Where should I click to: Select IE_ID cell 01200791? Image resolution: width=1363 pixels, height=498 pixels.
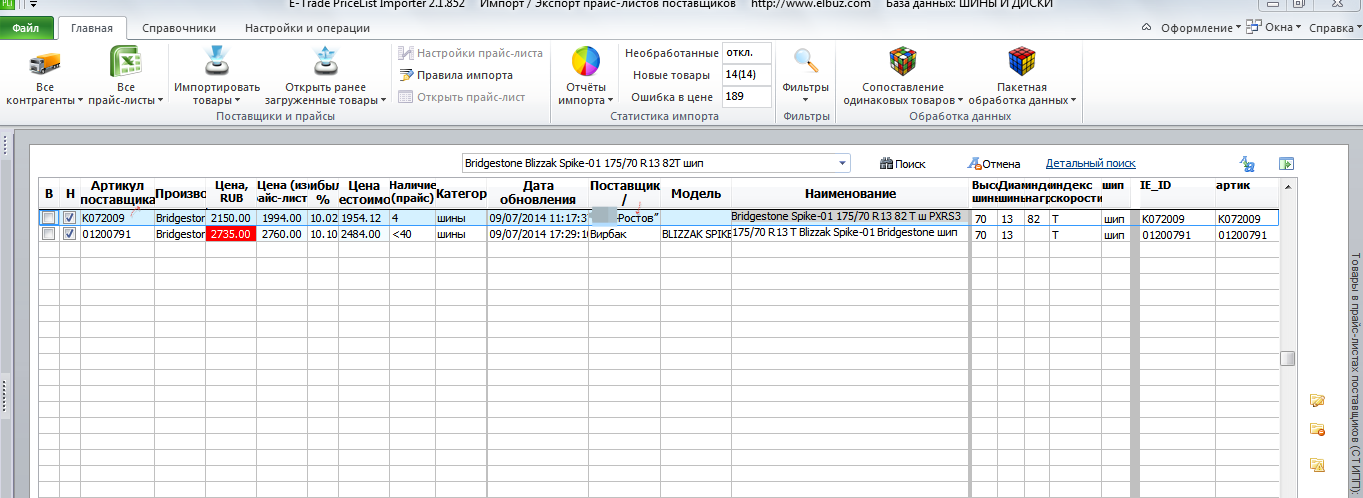[x=1176, y=234]
